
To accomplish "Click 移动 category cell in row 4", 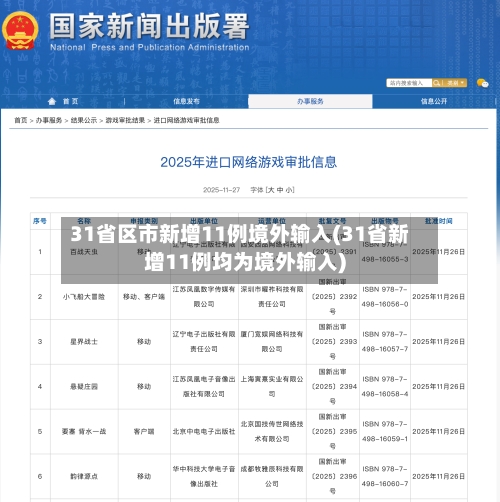I will [x=144, y=387].
